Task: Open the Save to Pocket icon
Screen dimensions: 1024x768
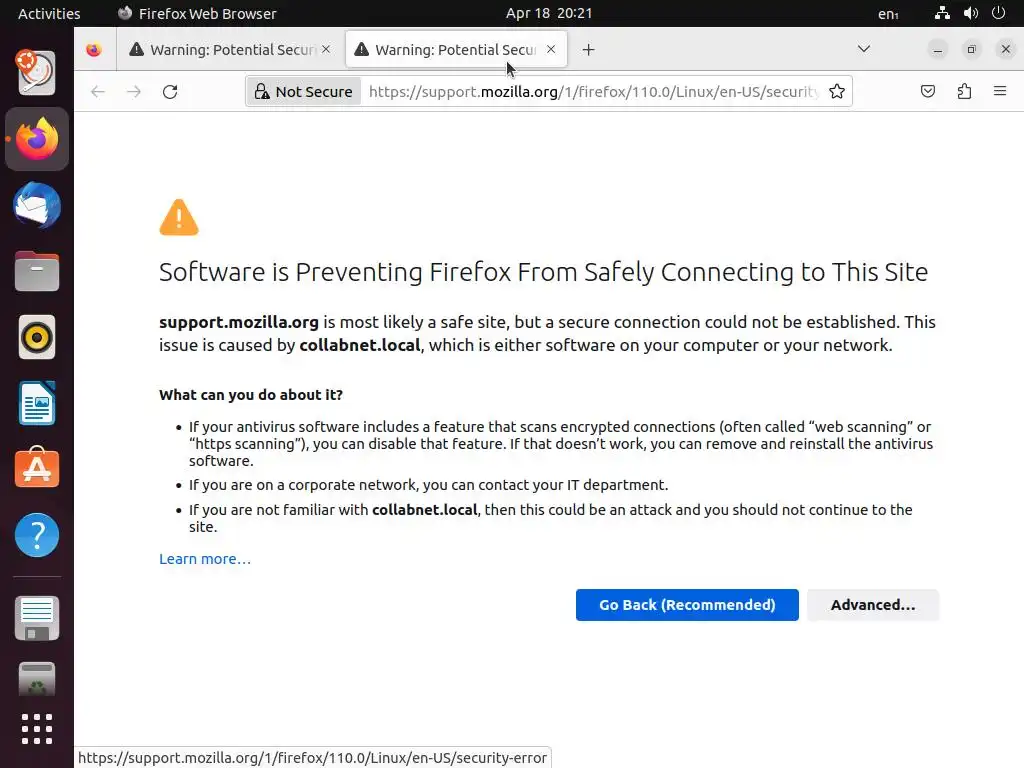Action: [x=928, y=92]
